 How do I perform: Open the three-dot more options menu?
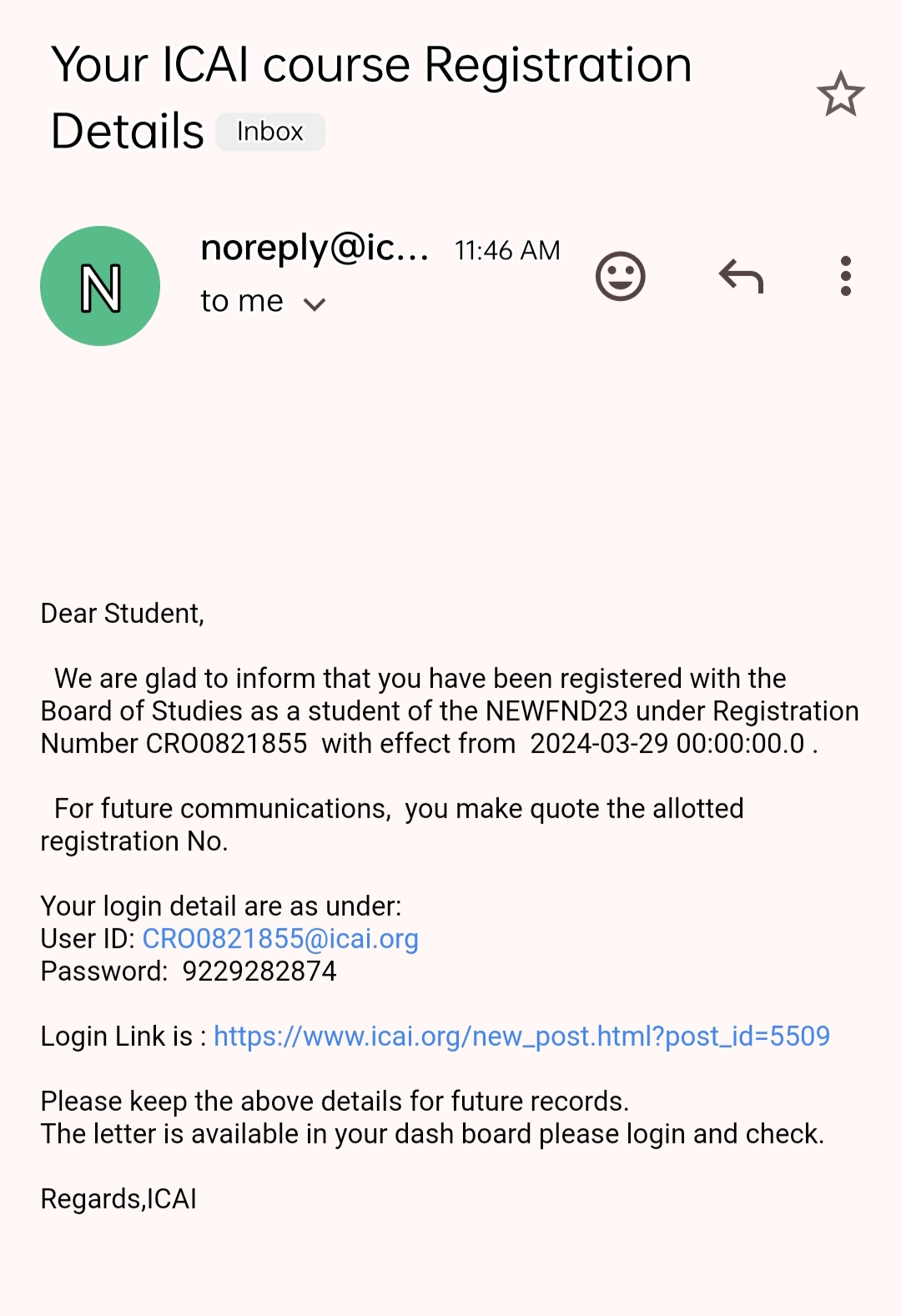[x=845, y=276]
